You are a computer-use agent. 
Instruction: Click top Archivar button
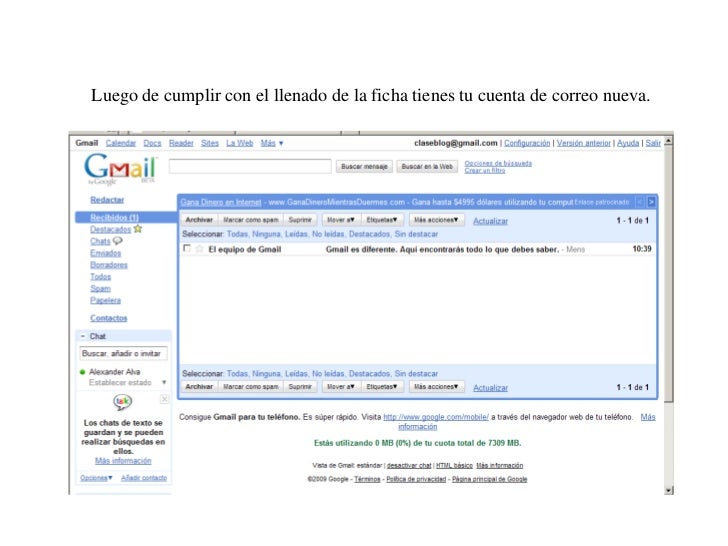pos(199,220)
